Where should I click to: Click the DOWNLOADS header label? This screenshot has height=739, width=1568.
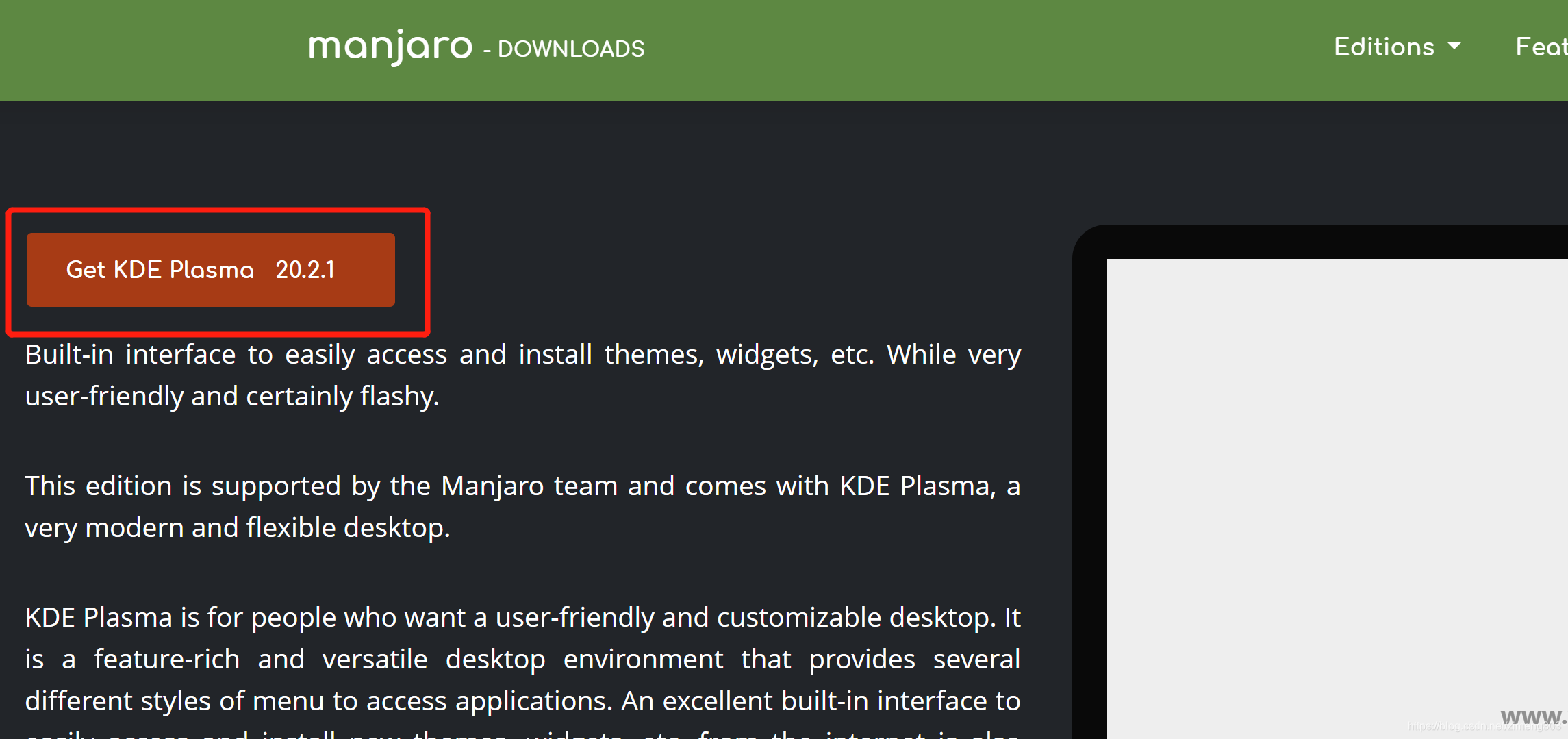pyautogui.click(x=571, y=49)
